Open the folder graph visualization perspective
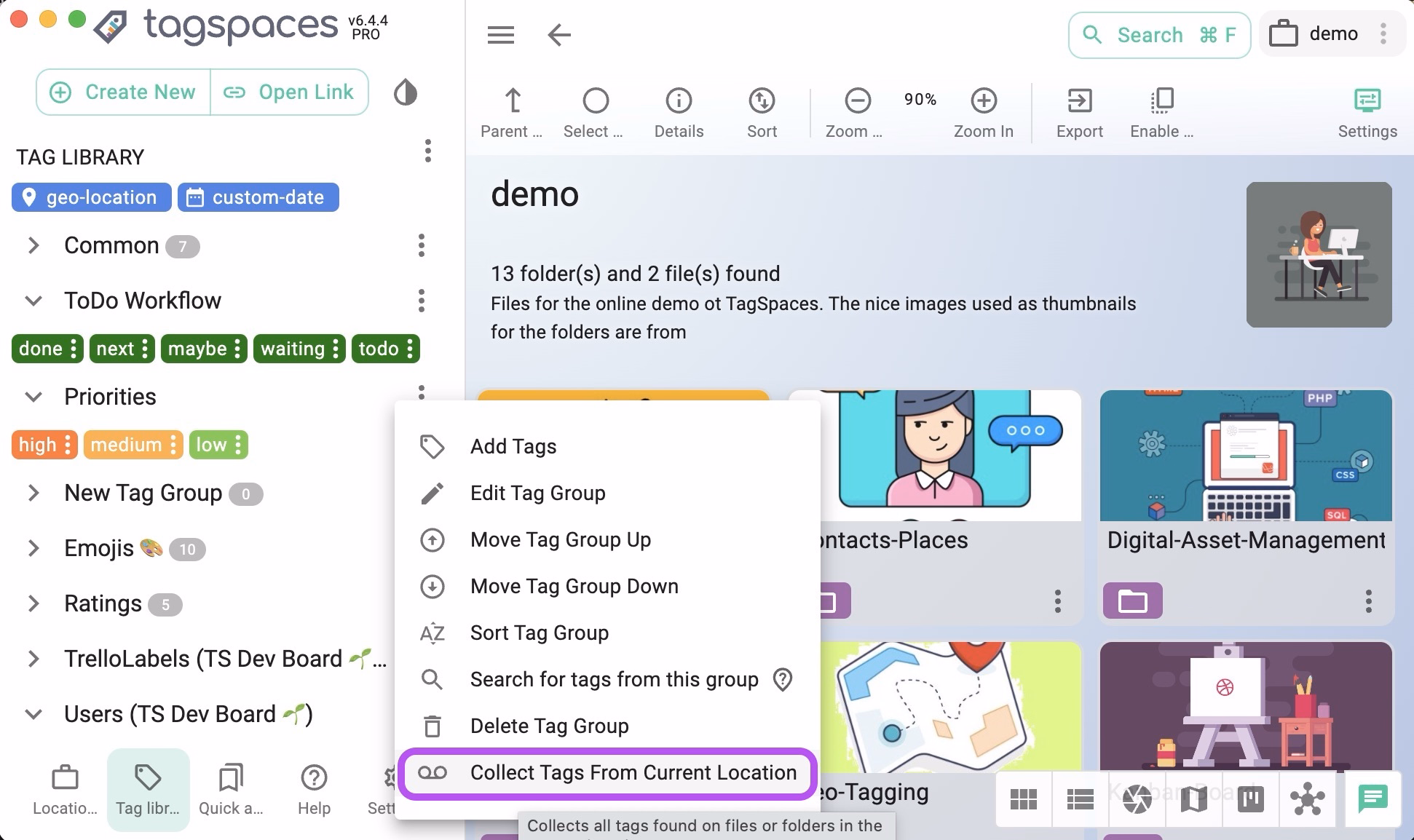 click(1308, 799)
